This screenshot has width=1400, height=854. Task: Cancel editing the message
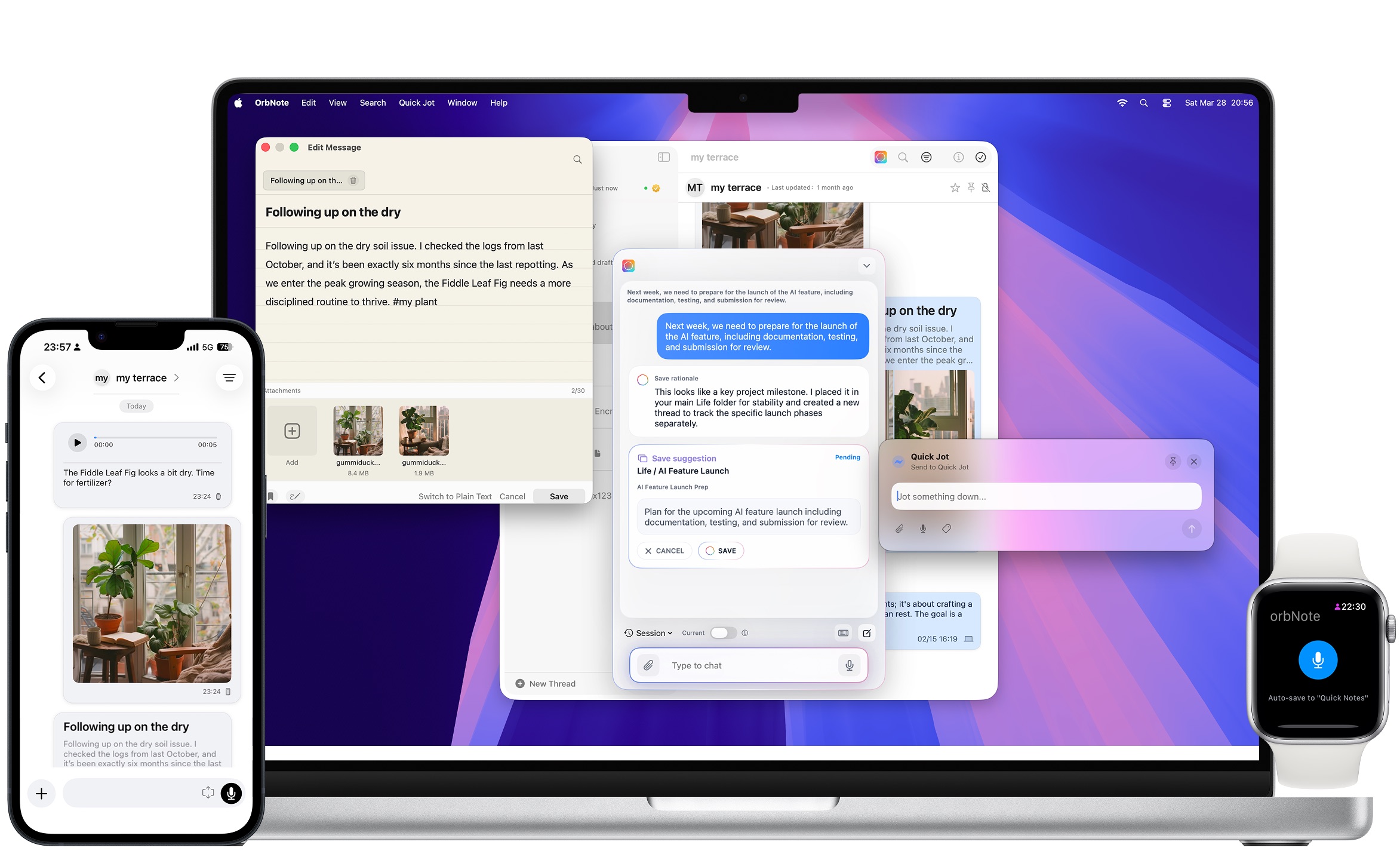[x=512, y=496]
